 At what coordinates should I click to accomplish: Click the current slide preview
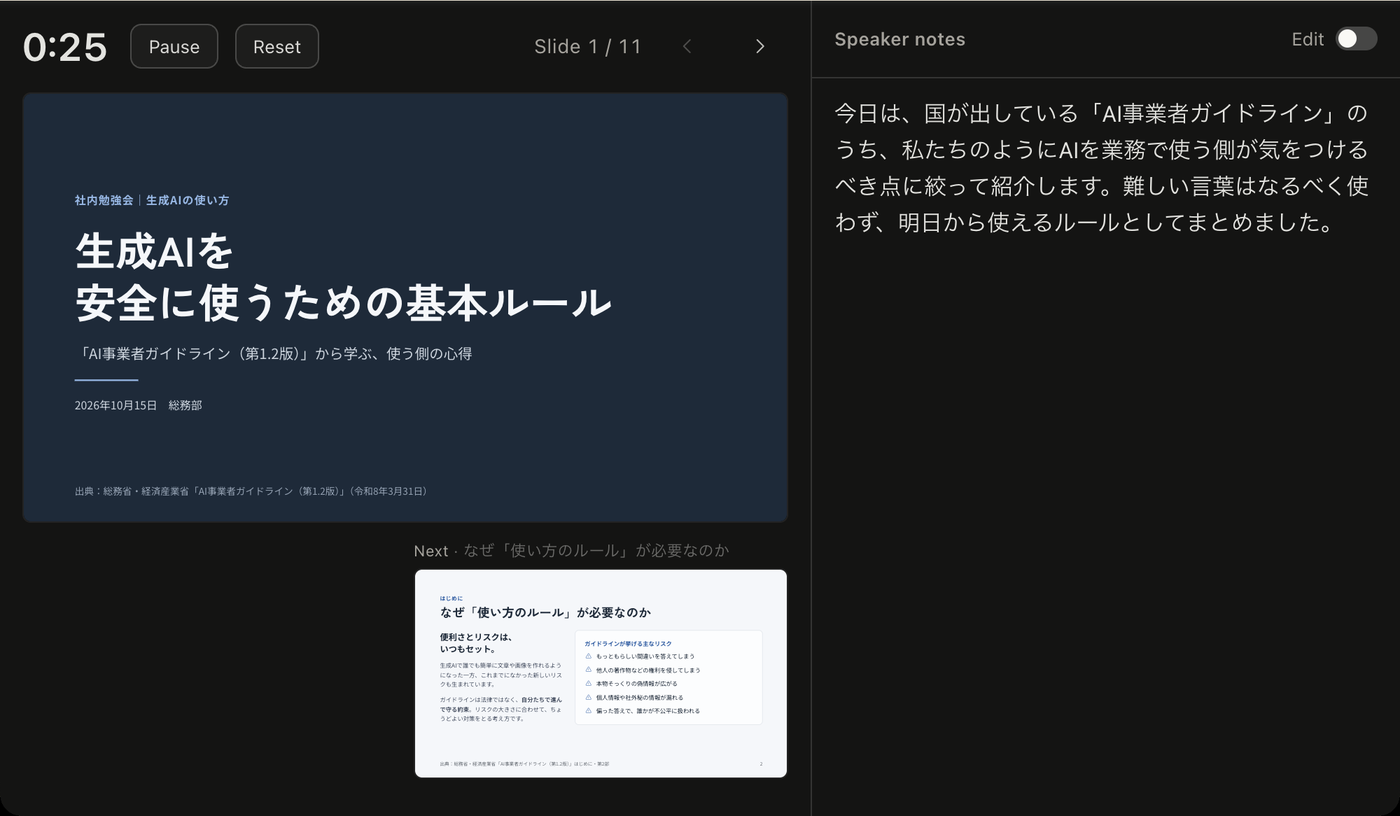pyautogui.click(x=405, y=308)
